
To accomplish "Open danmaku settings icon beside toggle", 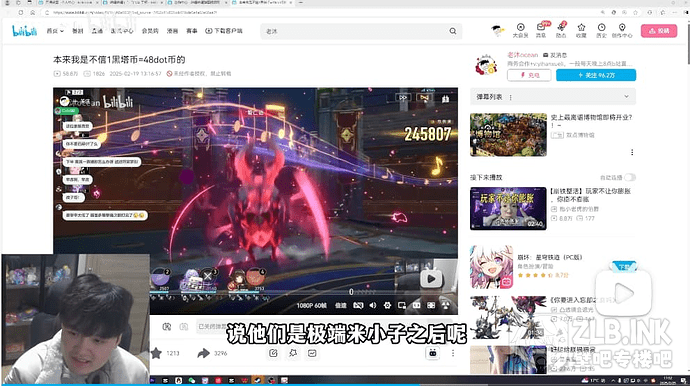I will pos(184,327).
